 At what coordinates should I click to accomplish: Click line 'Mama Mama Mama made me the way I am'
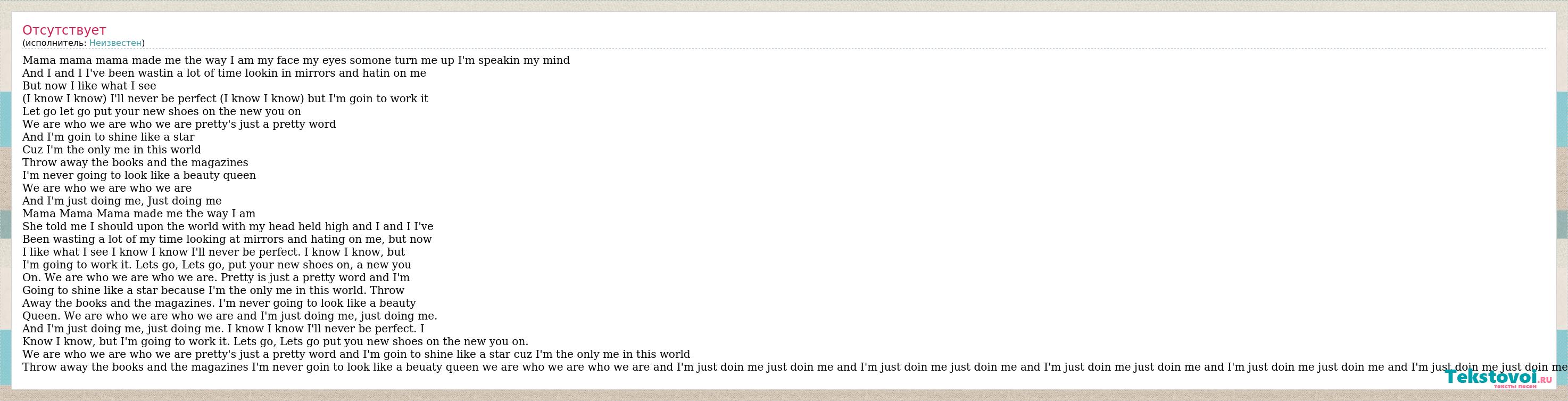(x=139, y=214)
